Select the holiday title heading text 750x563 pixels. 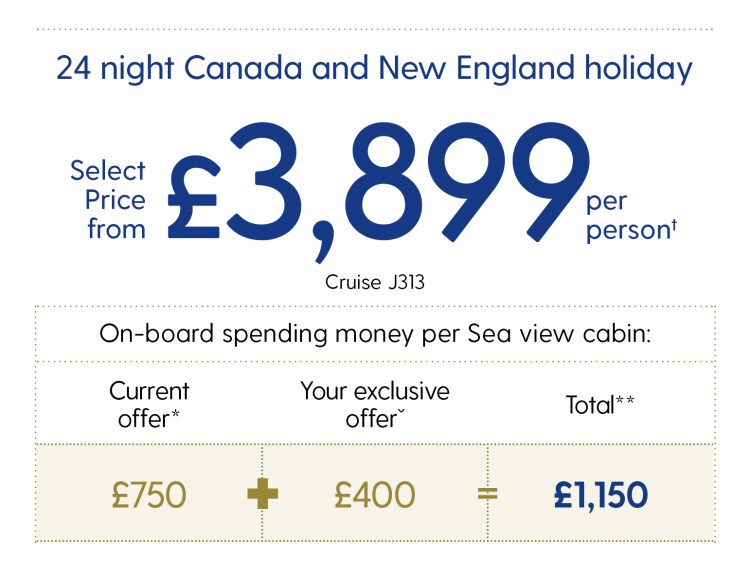(375, 68)
